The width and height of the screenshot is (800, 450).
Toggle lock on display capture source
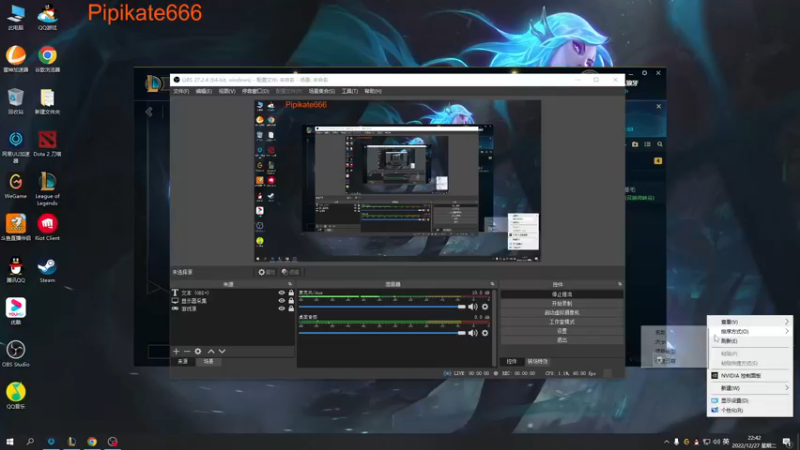pos(291,301)
